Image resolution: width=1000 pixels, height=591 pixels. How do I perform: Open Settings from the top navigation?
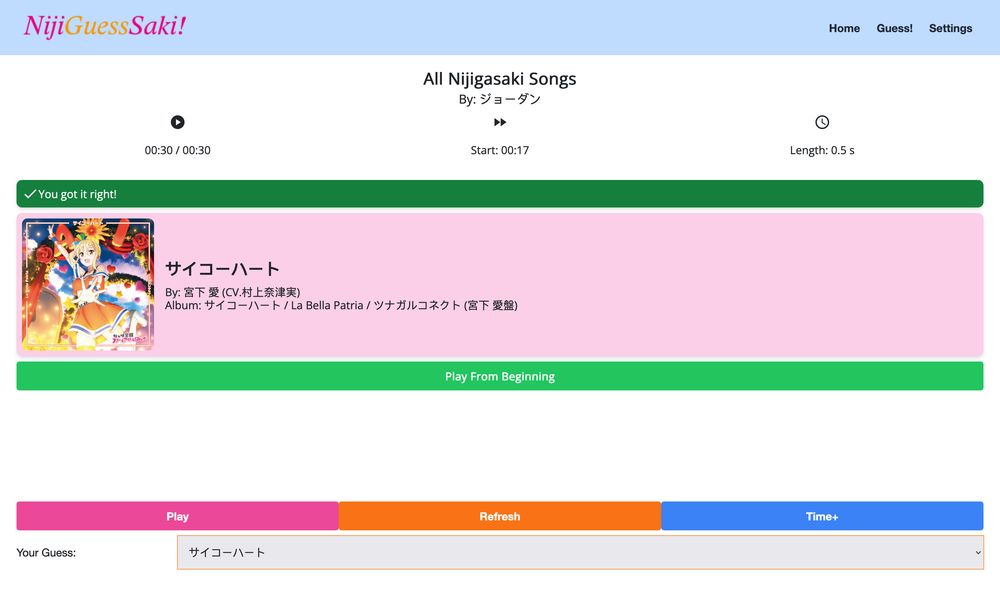pyautogui.click(x=950, y=28)
